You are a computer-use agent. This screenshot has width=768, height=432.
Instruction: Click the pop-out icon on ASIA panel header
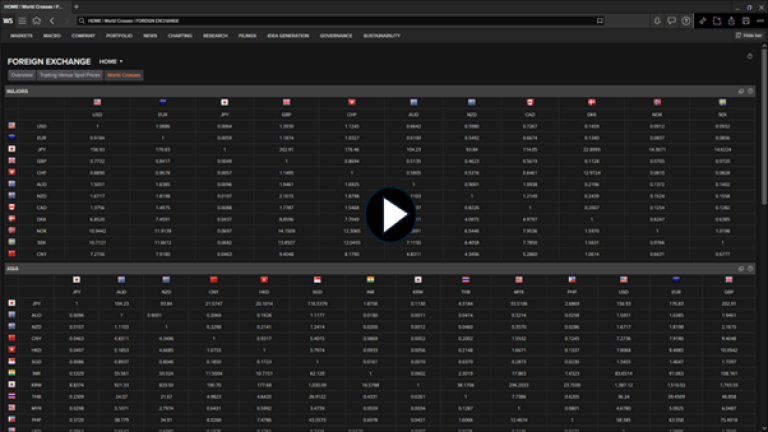click(x=740, y=269)
